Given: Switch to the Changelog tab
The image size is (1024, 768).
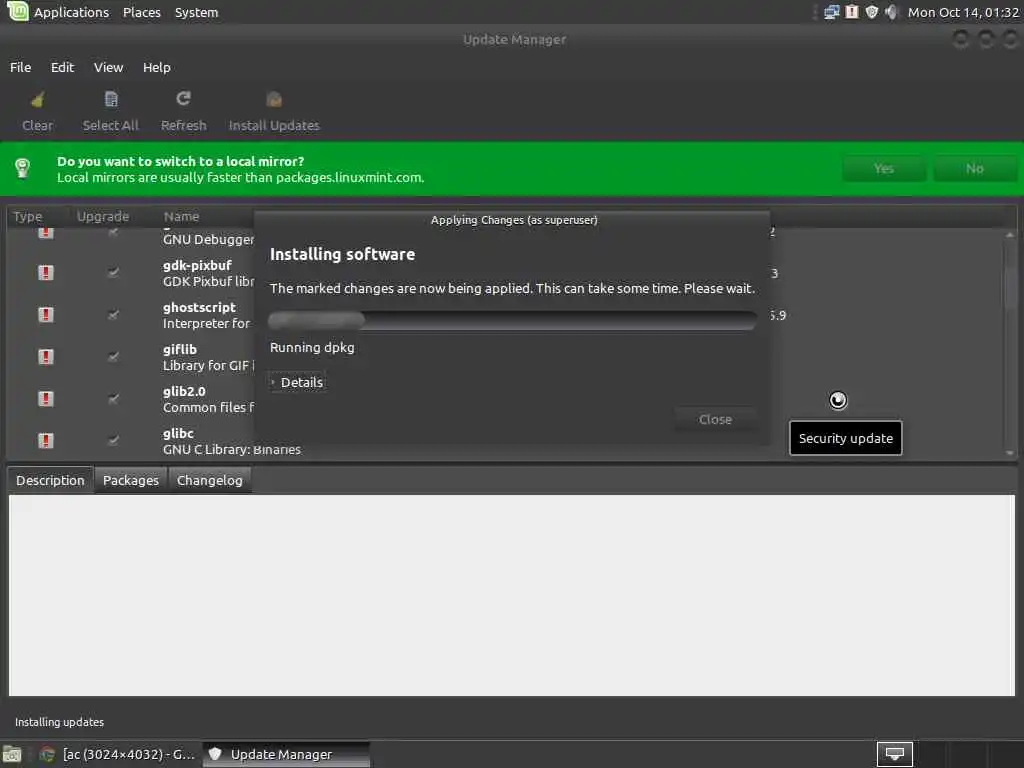Looking at the screenshot, I should [210, 480].
